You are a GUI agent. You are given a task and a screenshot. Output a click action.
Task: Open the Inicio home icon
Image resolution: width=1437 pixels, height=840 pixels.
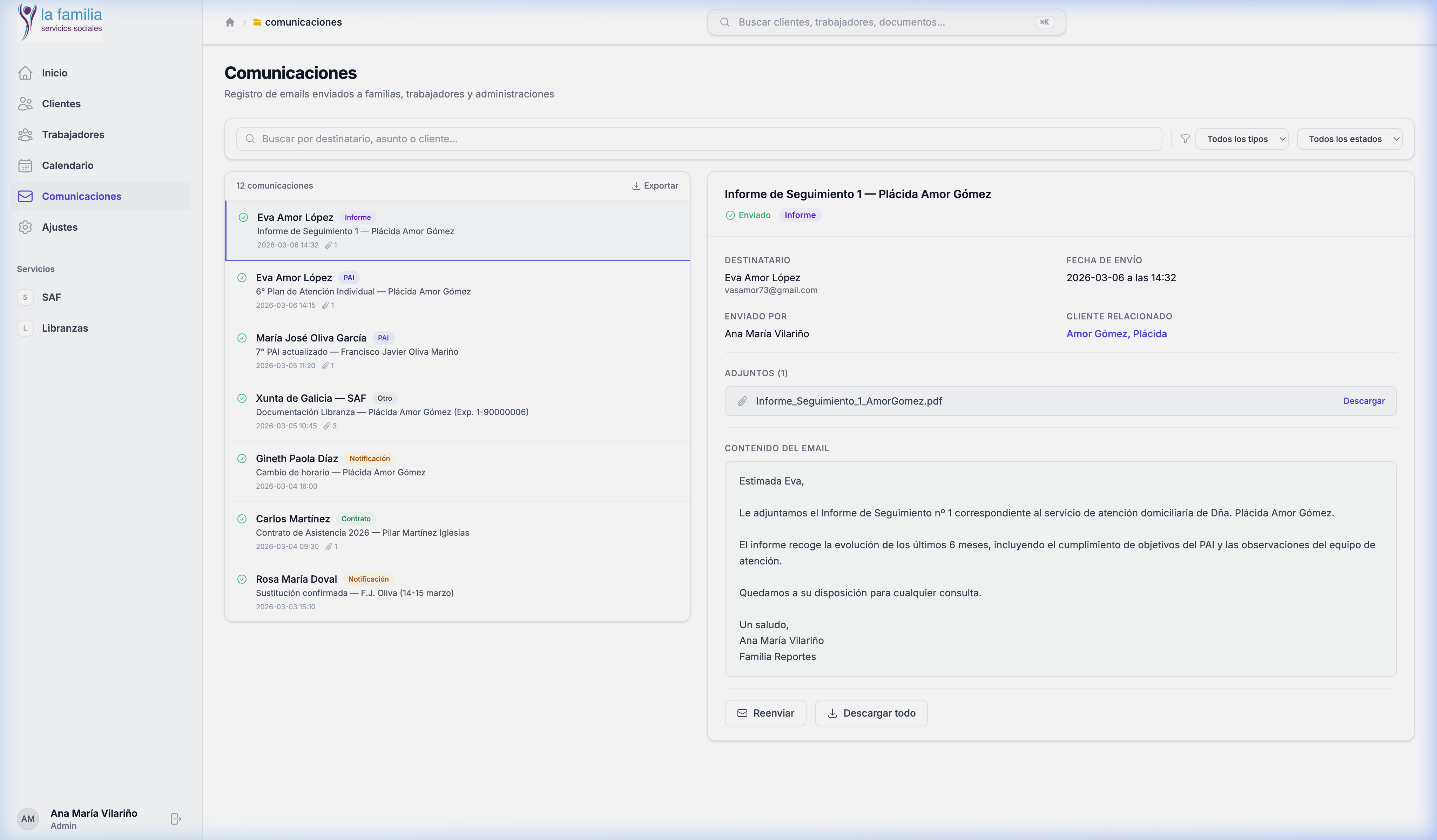(26, 73)
